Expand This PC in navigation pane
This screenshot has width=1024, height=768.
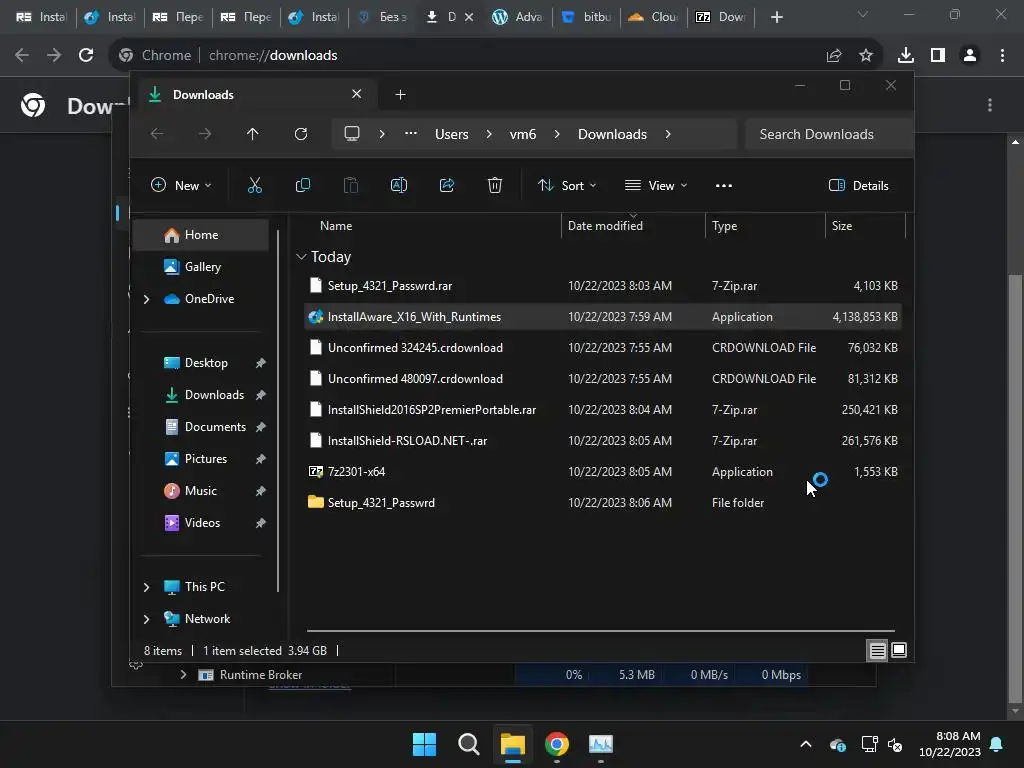(x=146, y=587)
